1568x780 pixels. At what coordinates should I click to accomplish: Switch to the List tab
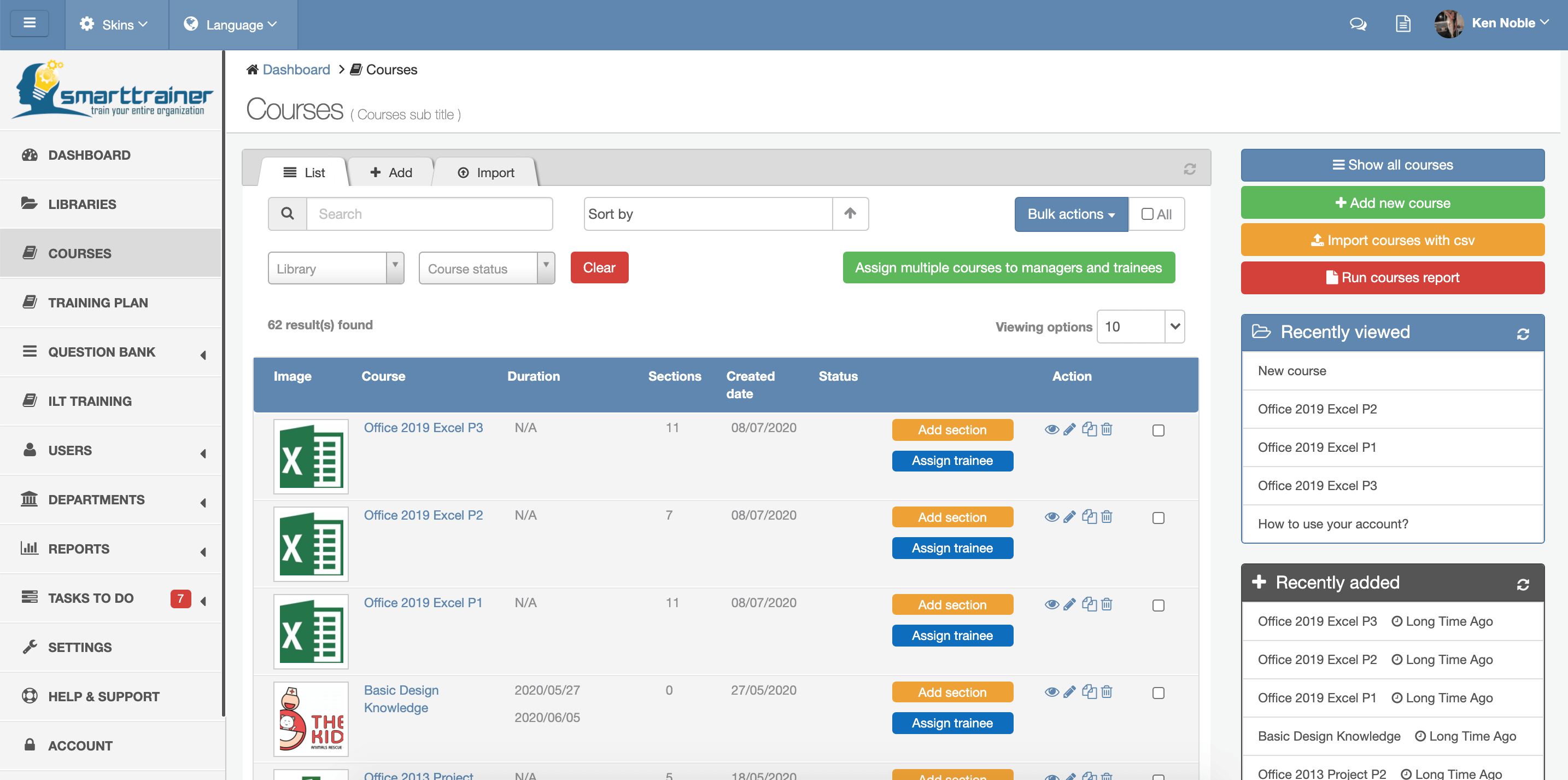(304, 172)
